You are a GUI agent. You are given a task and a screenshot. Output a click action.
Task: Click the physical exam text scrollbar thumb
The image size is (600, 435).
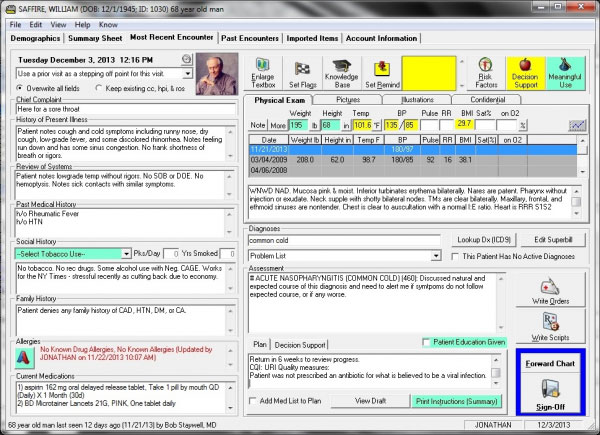576,202
